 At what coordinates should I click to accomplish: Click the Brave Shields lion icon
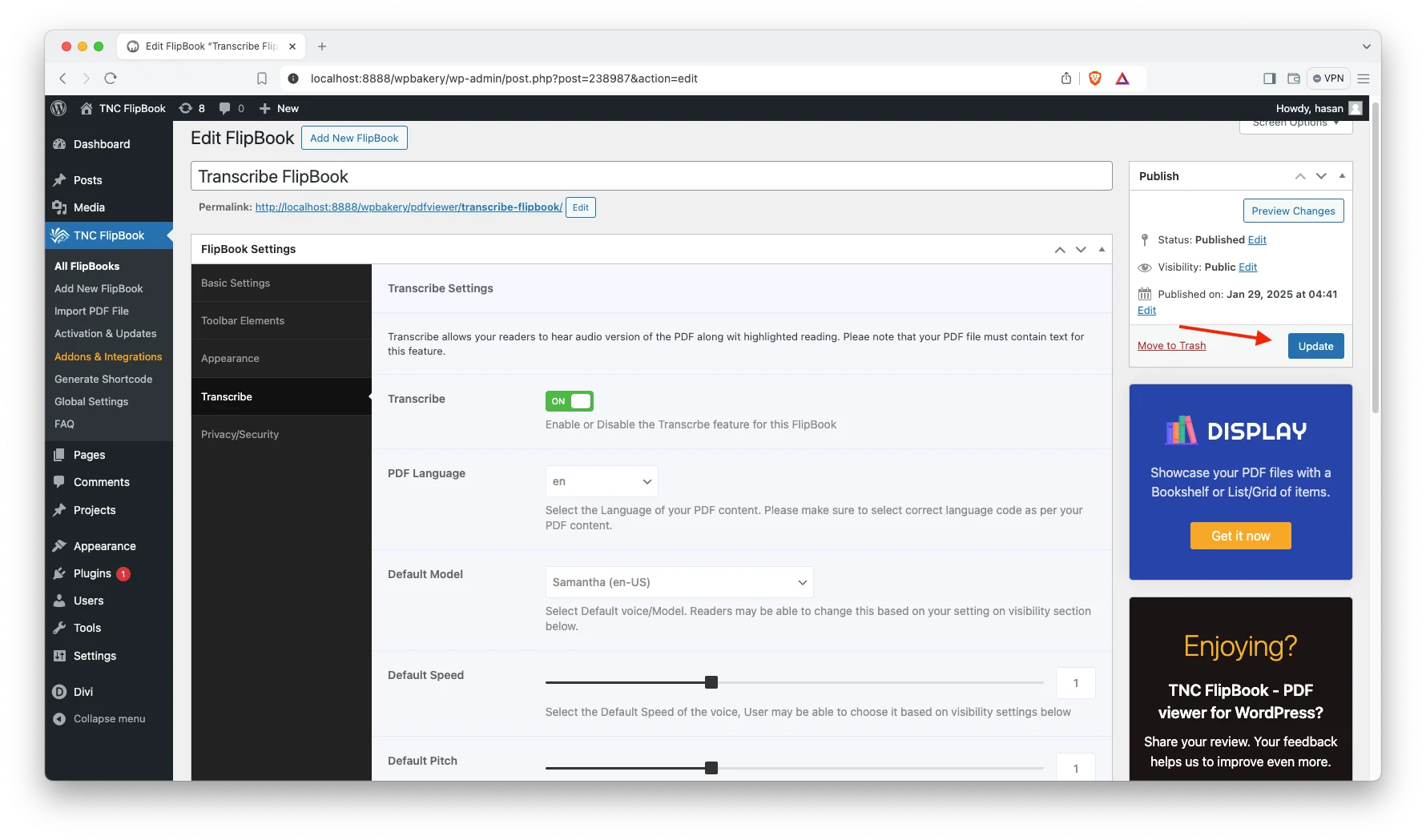1094,78
